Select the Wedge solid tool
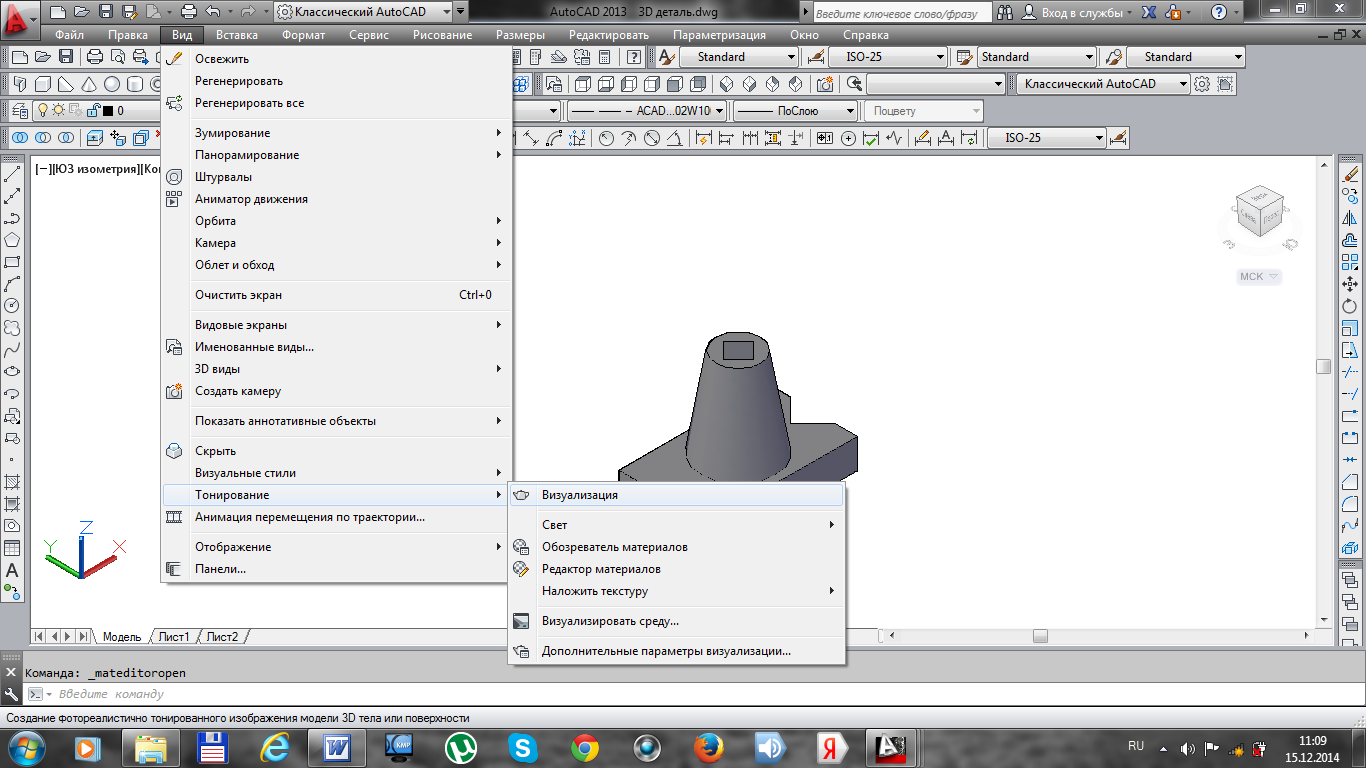The height and width of the screenshot is (768, 1366). pyautogui.click(x=66, y=84)
